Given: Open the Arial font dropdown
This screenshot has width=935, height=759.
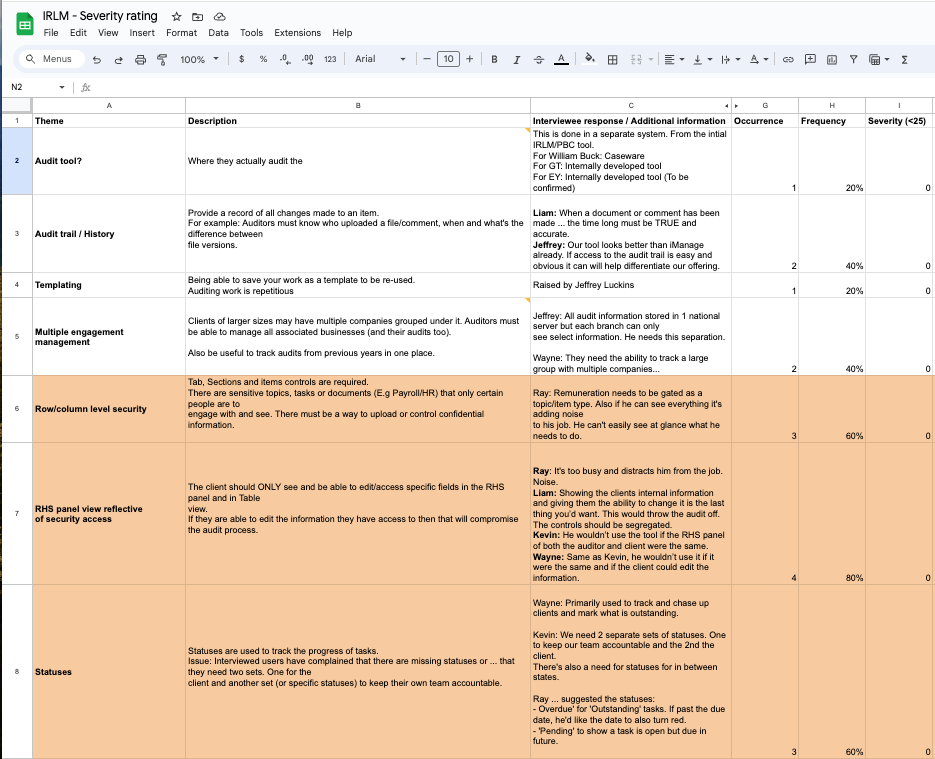Looking at the screenshot, I should [380, 59].
